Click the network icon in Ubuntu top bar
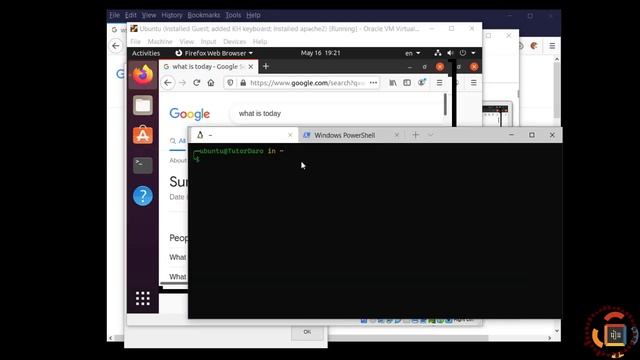Screen dimensions: 640x360 click(x=438, y=53)
